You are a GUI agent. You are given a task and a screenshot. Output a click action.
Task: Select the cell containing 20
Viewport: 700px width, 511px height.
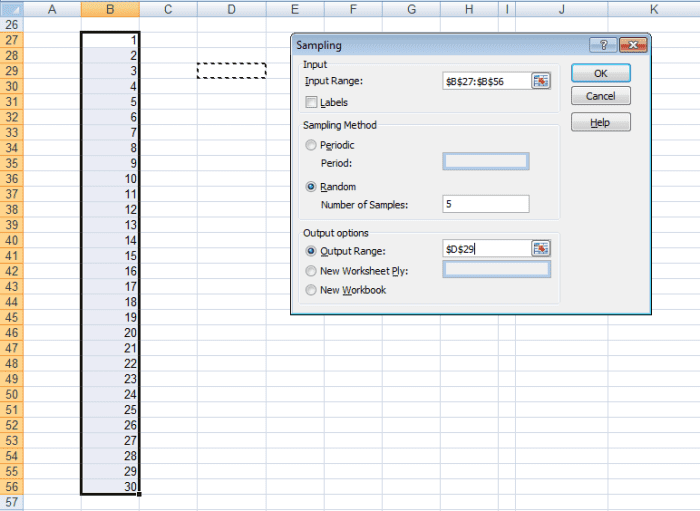(x=110, y=332)
